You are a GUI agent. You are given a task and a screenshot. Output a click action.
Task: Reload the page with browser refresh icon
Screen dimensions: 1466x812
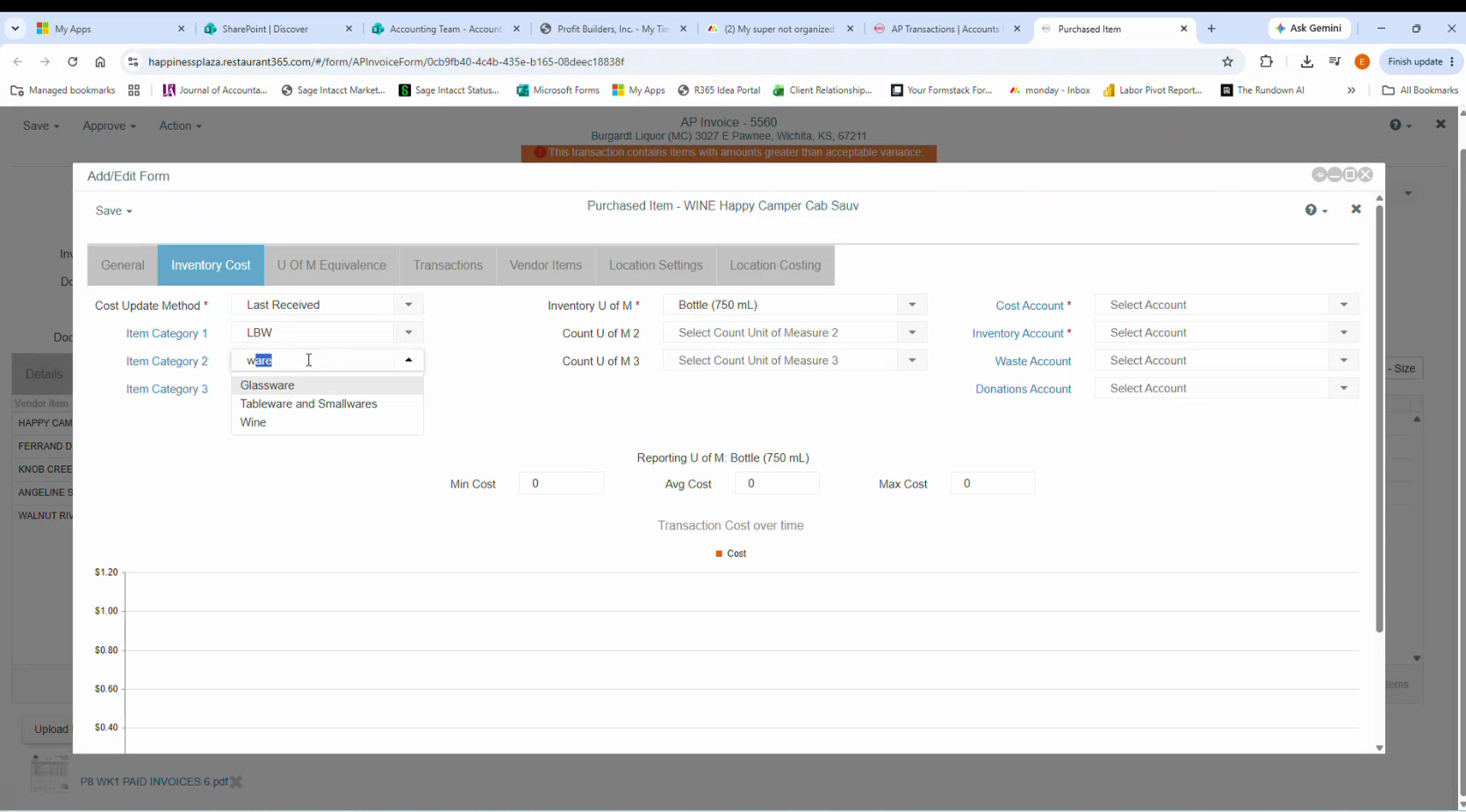point(73,61)
